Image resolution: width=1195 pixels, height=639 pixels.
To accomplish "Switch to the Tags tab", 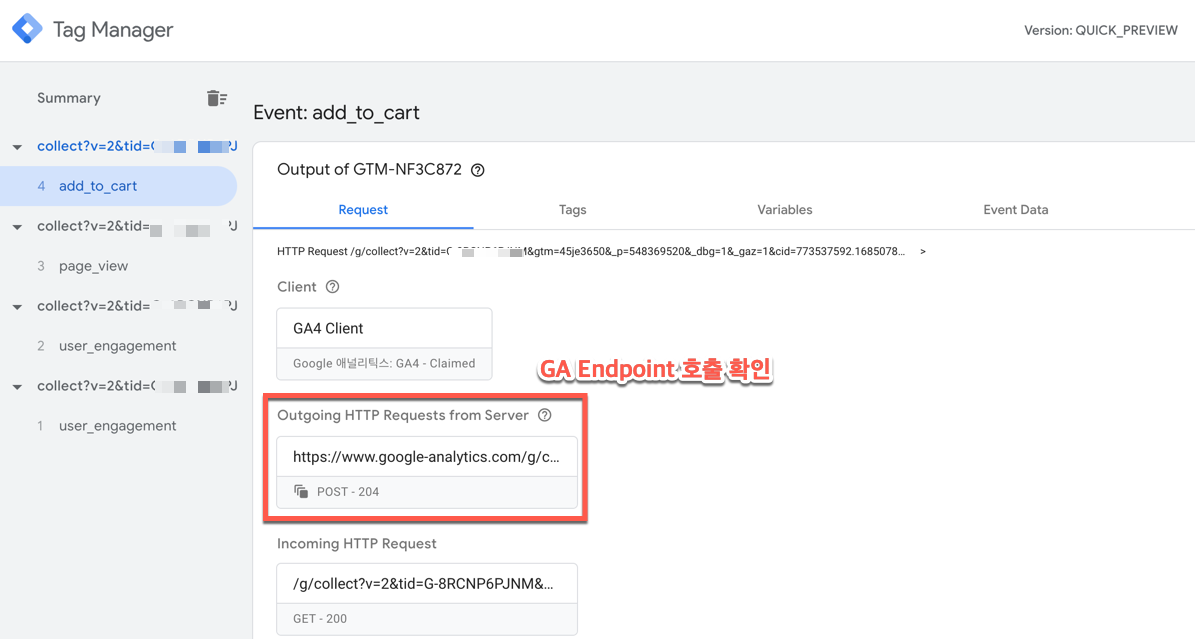I will (x=572, y=210).
